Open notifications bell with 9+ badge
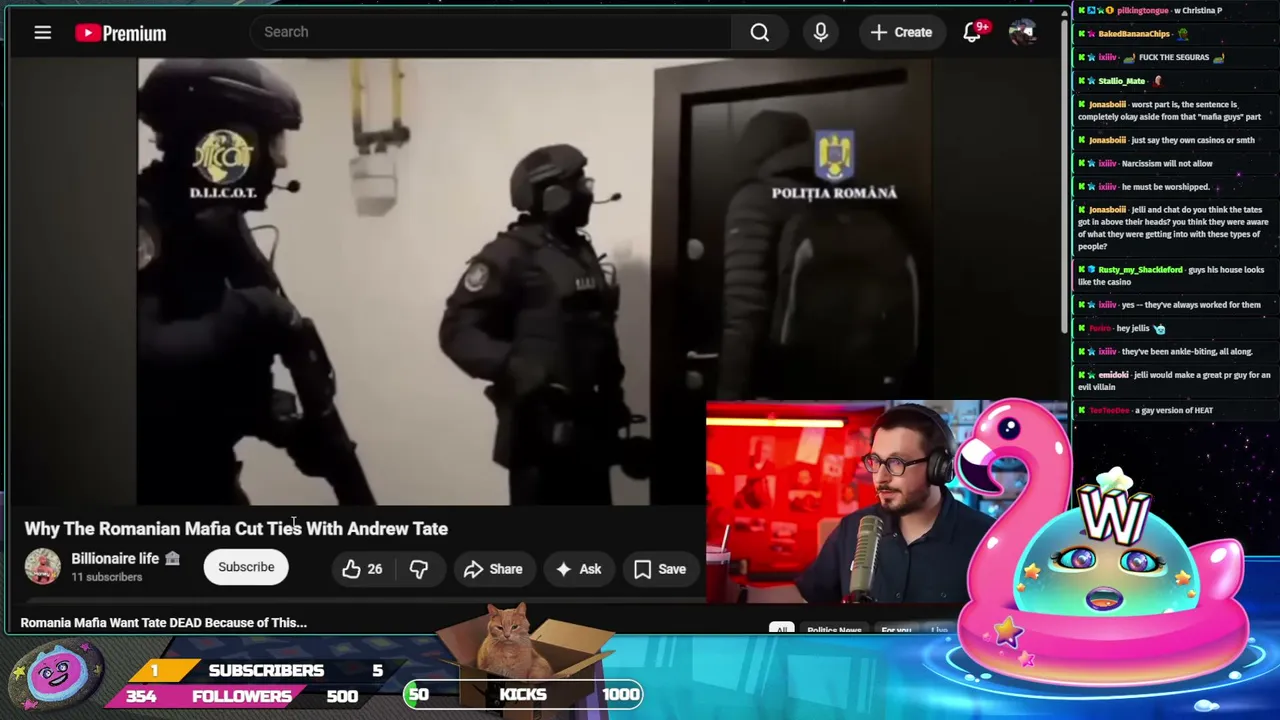The height and width of the screenshot is (720, 1280). pyautogui.click(x=972, y=32)
